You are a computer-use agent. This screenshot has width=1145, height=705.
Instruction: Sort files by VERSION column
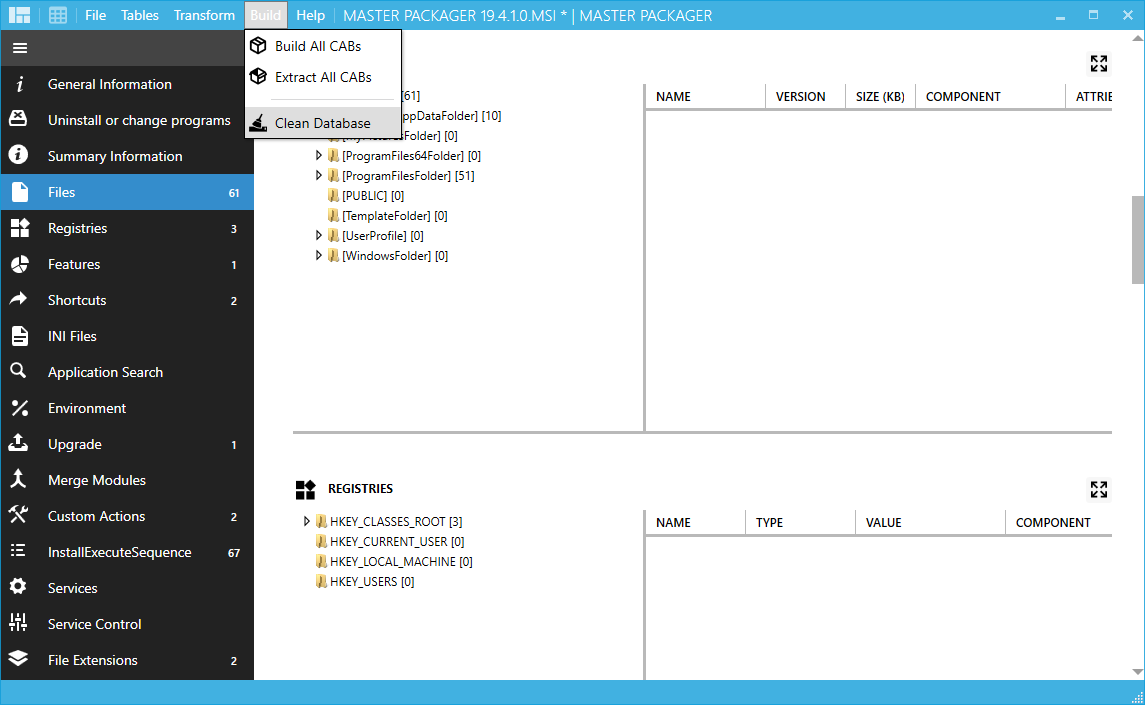tap(800, 96)
